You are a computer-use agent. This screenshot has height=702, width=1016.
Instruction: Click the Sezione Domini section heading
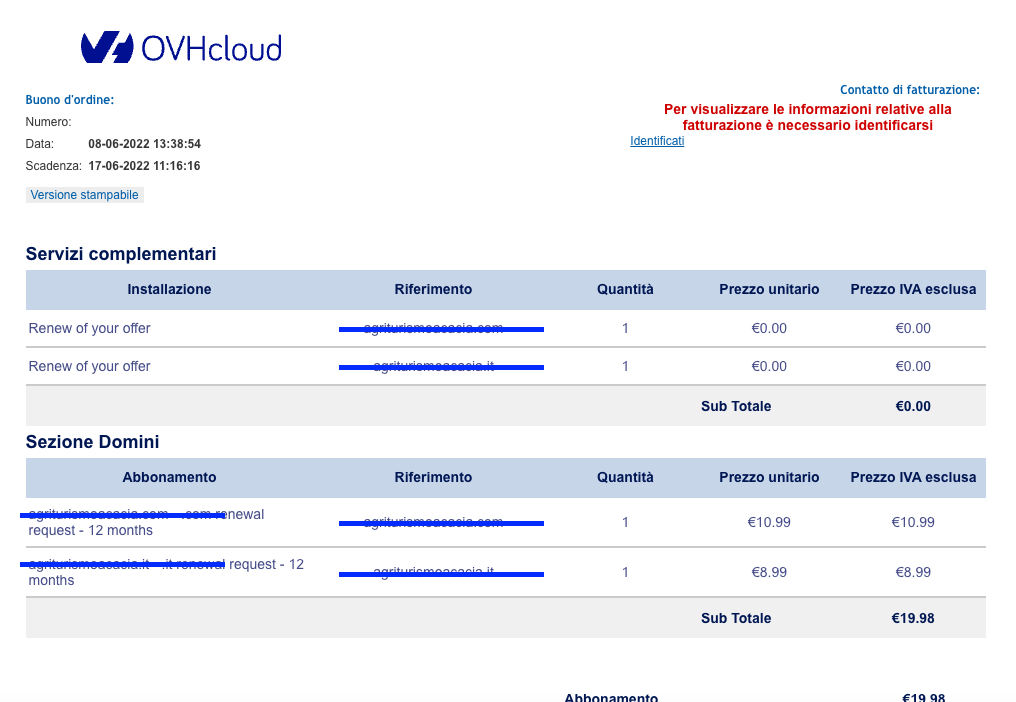point(92,441)
